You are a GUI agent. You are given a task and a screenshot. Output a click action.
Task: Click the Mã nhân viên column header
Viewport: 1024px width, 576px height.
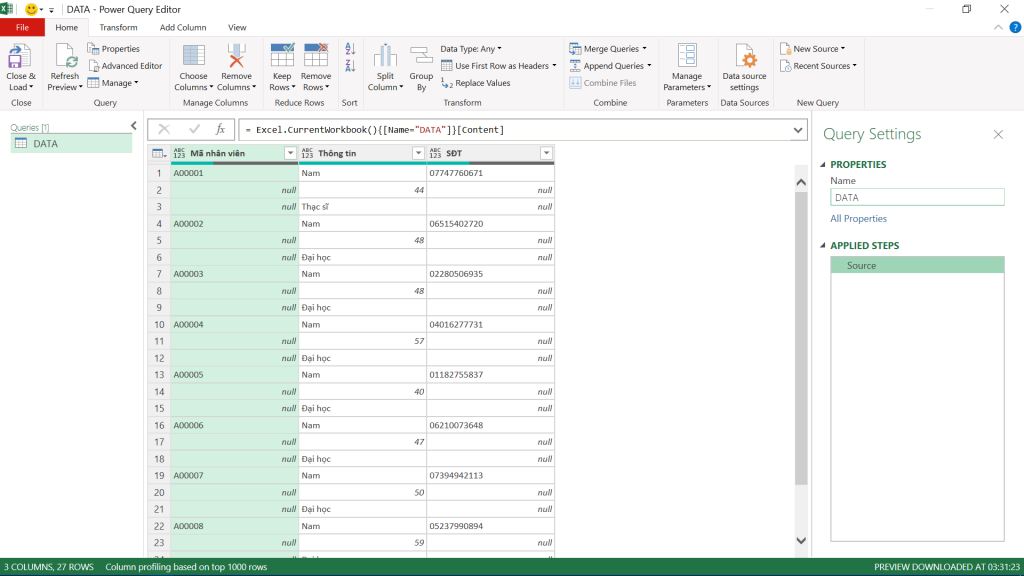pos(234,153)
